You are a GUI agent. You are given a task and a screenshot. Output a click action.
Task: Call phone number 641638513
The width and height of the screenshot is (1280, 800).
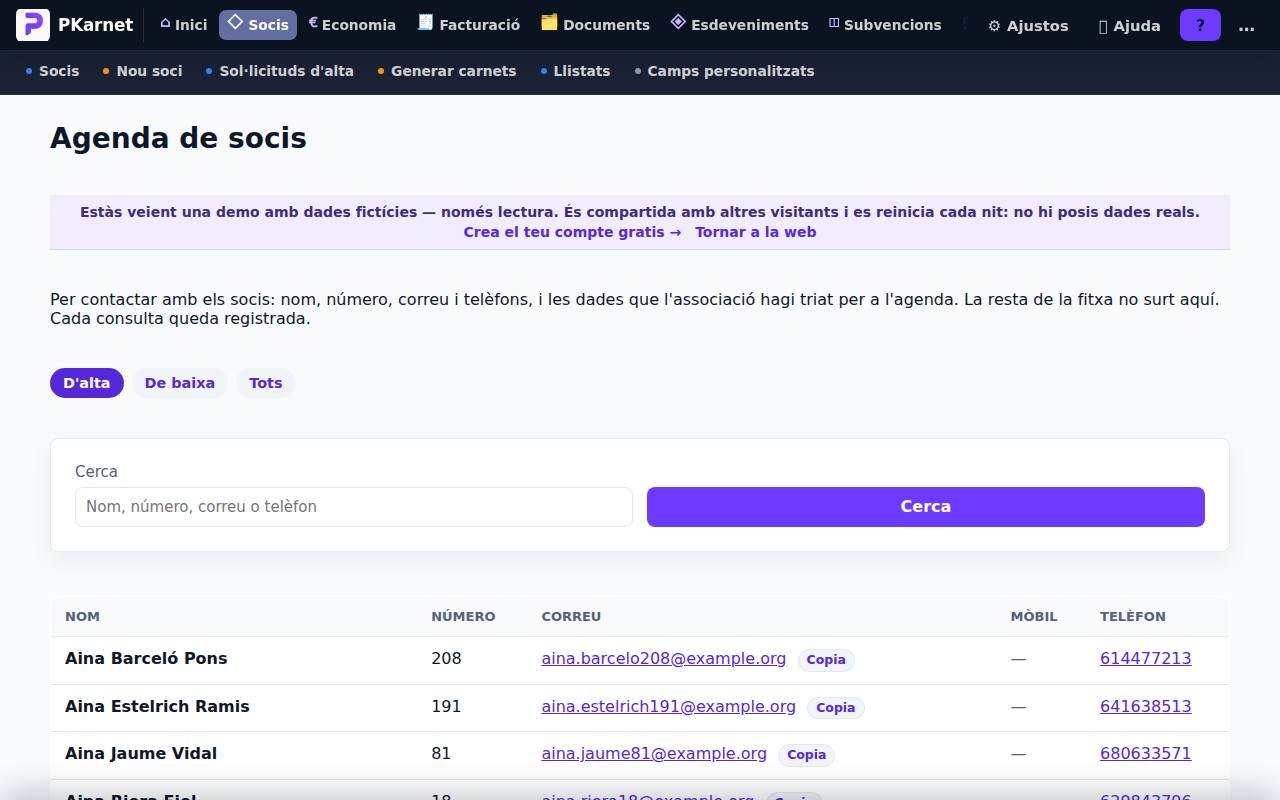point(1146,706)
